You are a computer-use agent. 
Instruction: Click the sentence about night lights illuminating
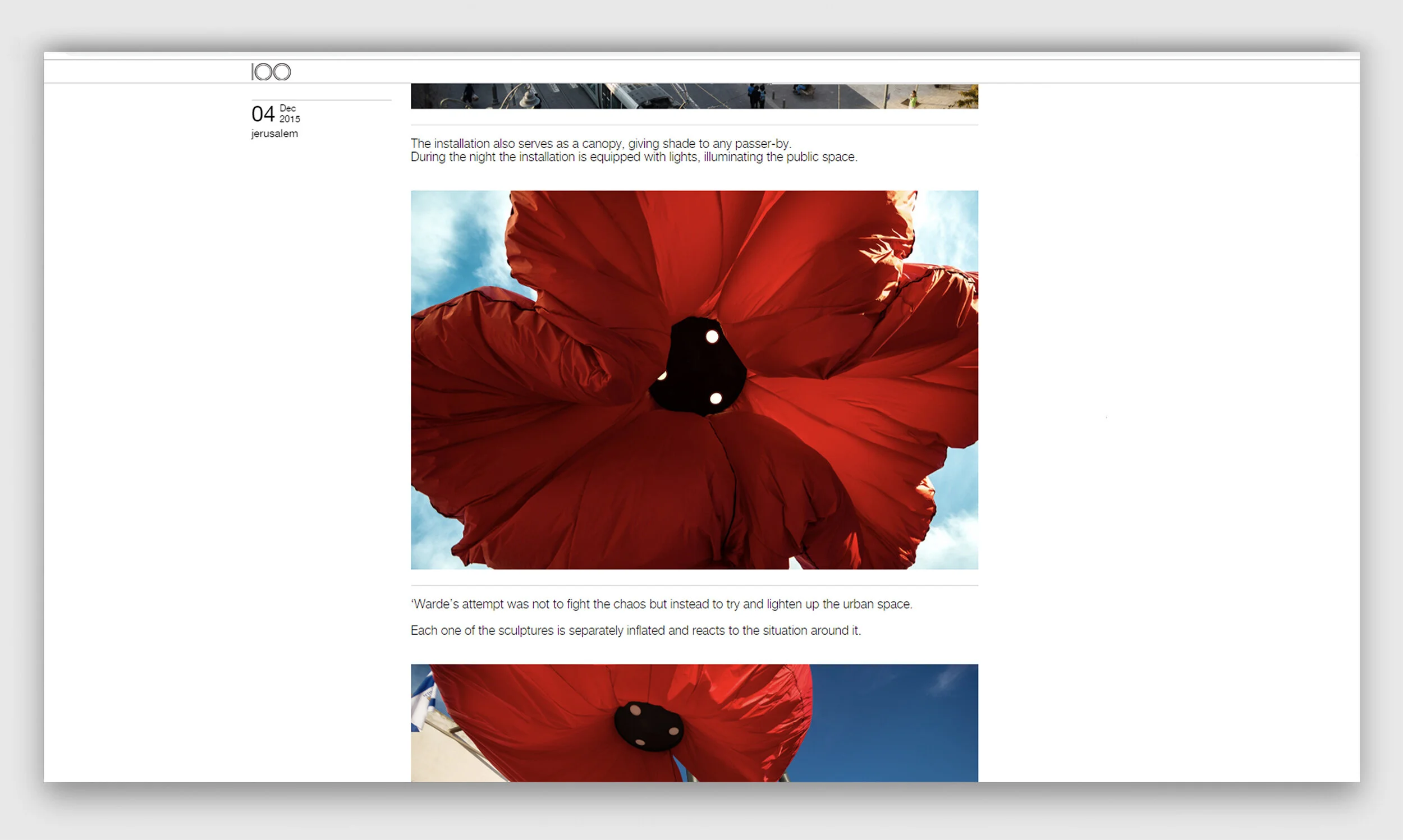point(633,157)
